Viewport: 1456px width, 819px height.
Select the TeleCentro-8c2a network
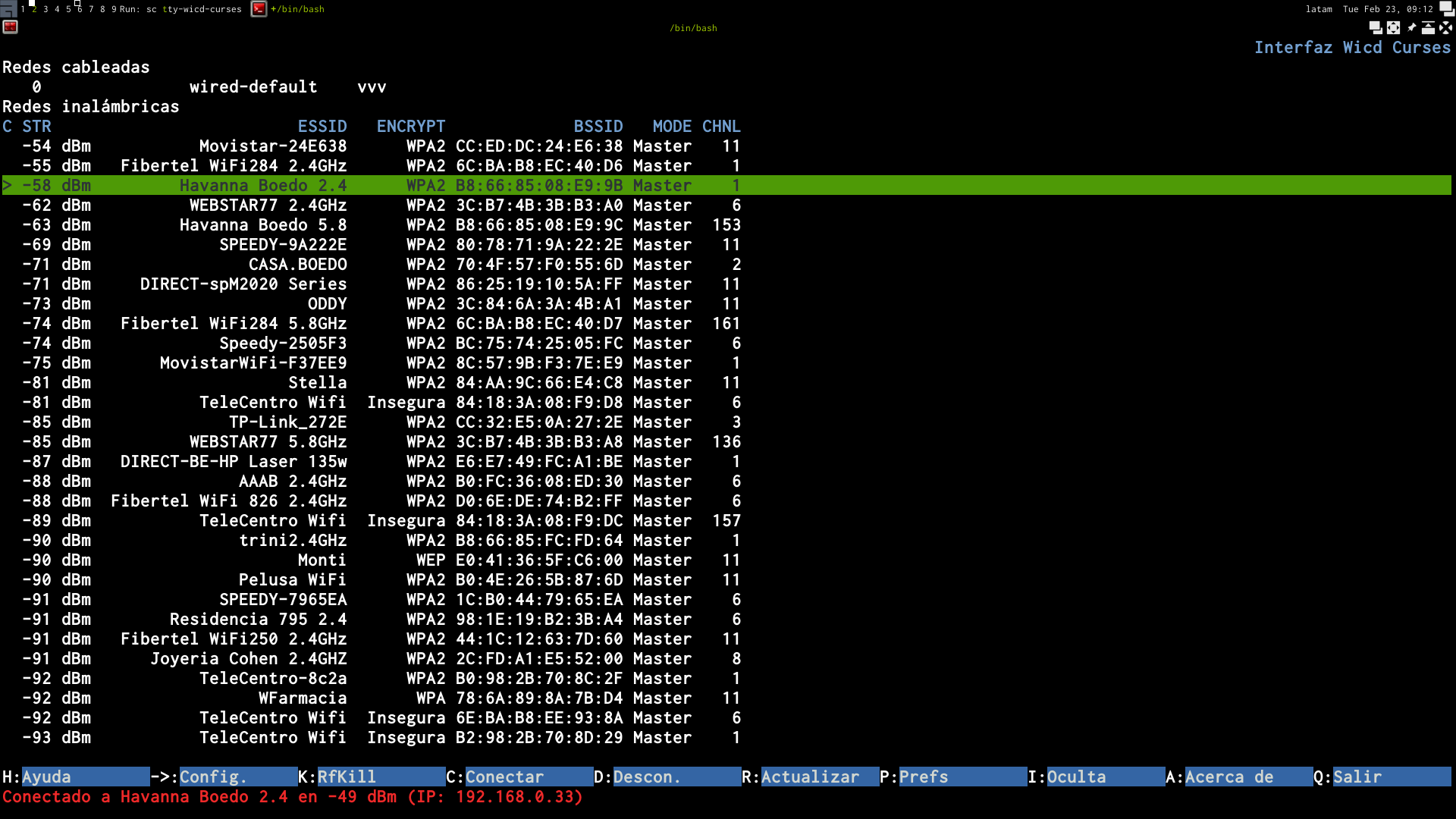pos(726,678)
